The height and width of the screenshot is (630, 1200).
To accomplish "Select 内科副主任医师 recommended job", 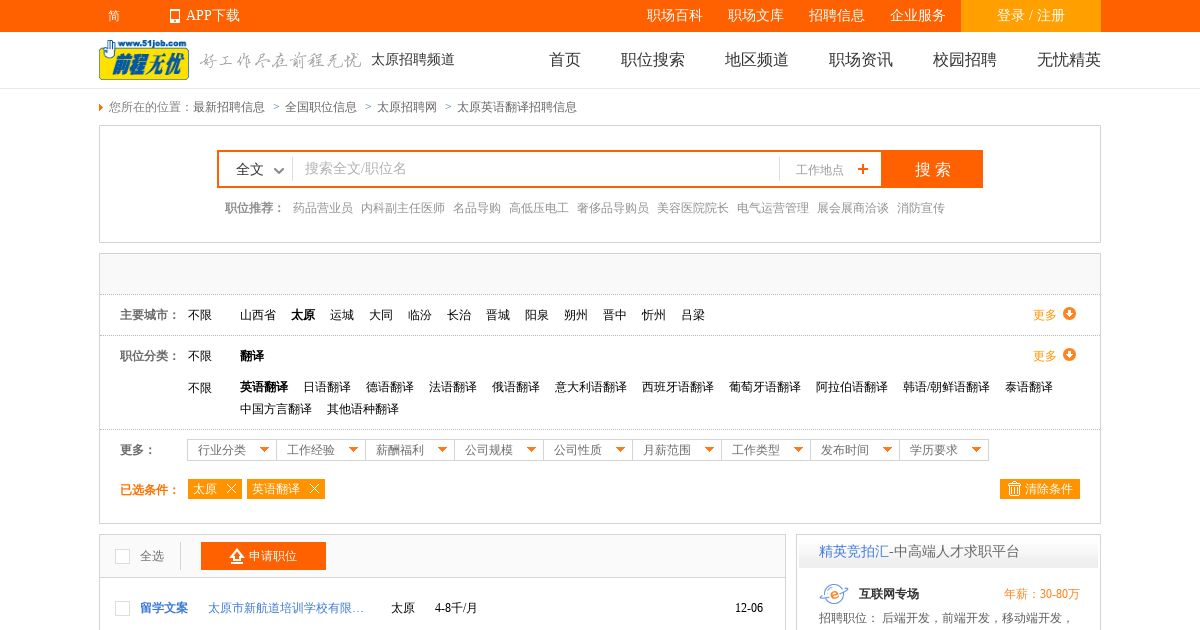I will coord(403,208).
